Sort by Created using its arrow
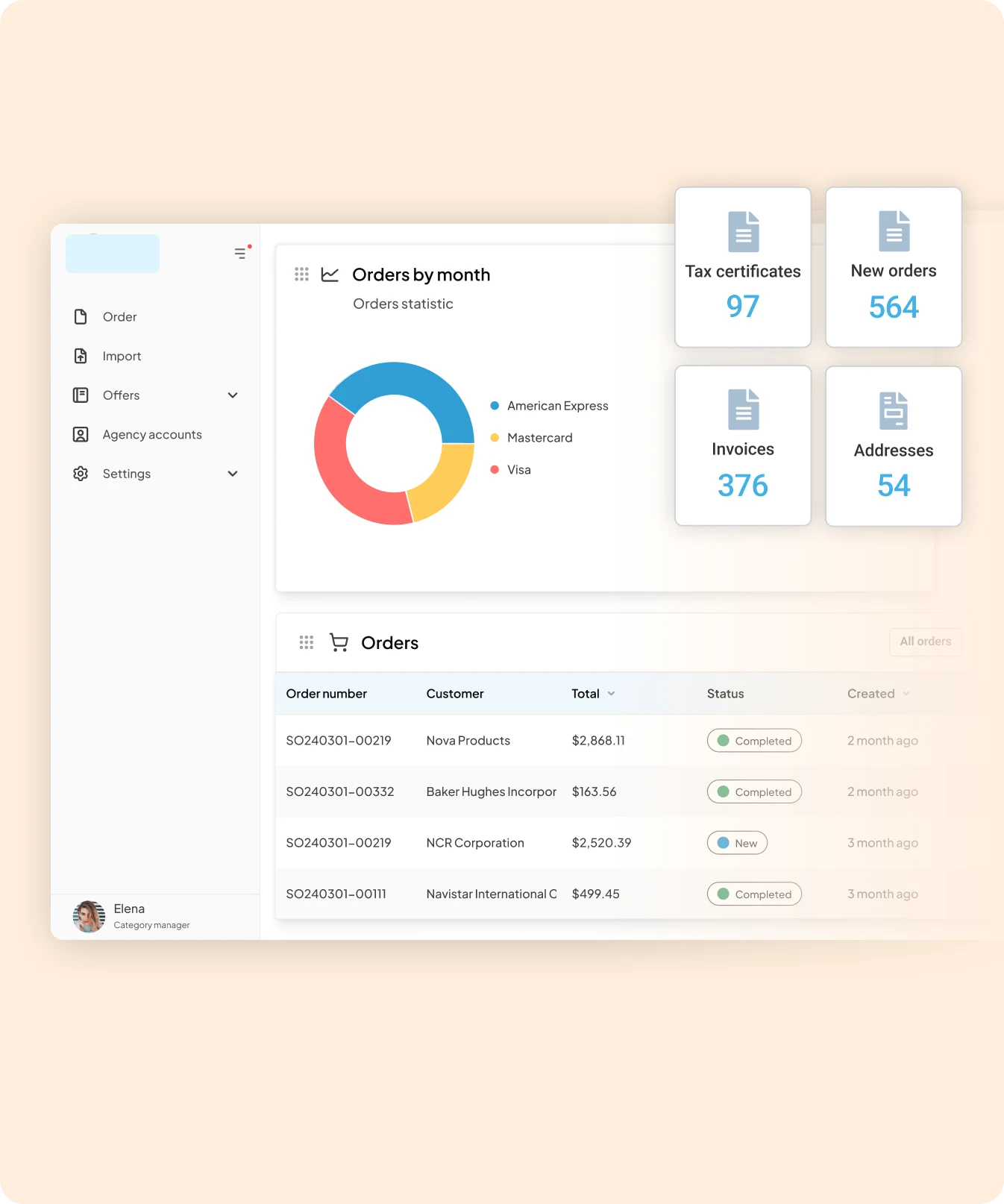This screenshot has width=1004, height=1204. coord(906,694)
